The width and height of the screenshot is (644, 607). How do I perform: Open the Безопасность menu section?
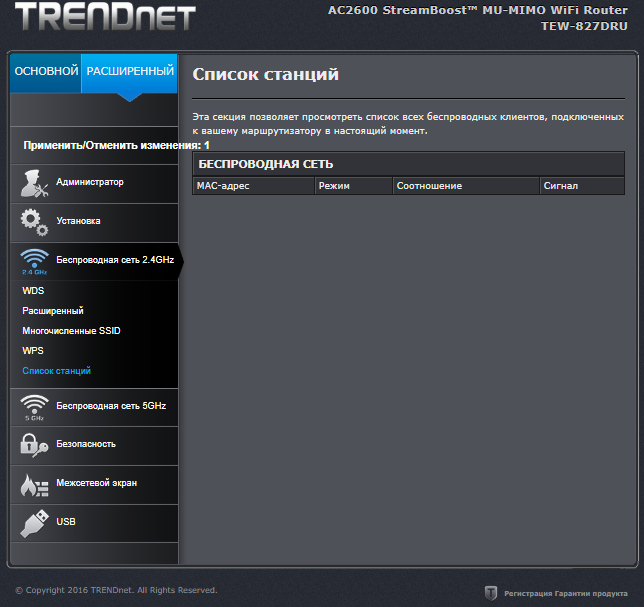pos(94,446)
